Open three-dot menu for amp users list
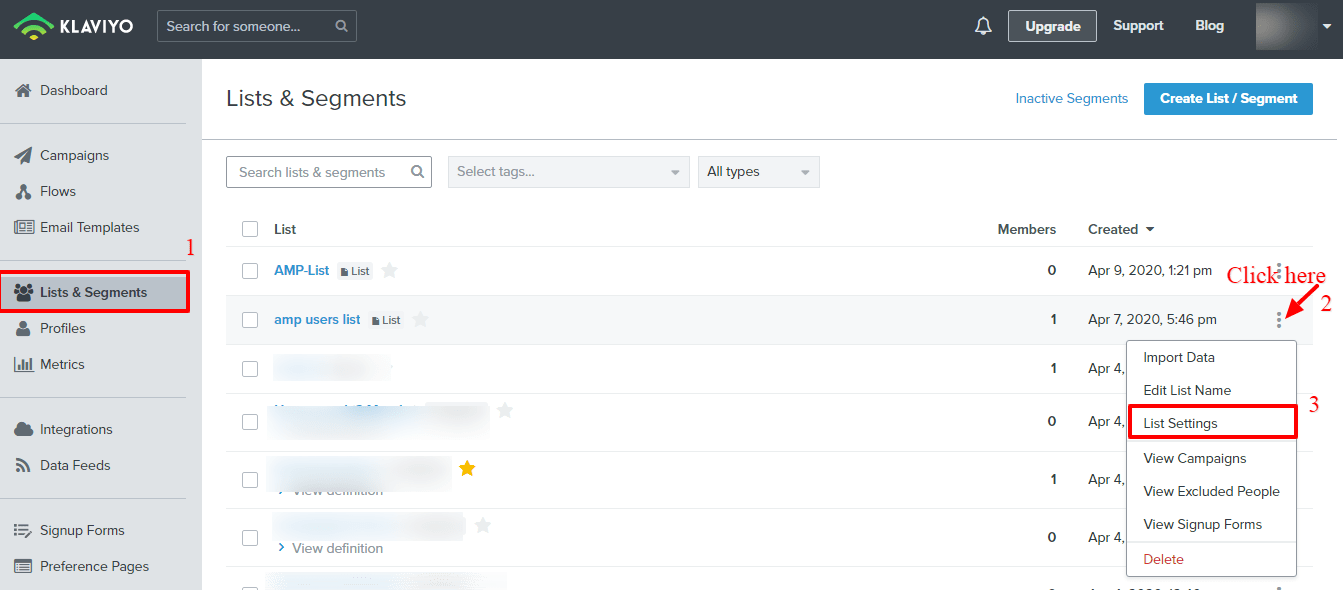 click(x=1279, y=320)
